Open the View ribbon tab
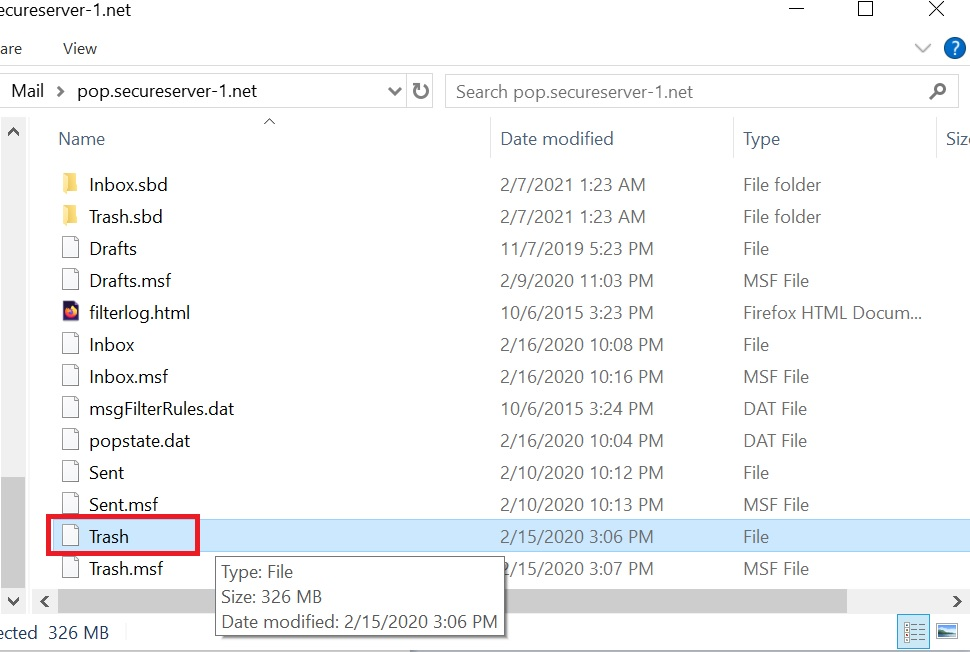The height and width of the screenshot is (652, 970). pos(80,48)
